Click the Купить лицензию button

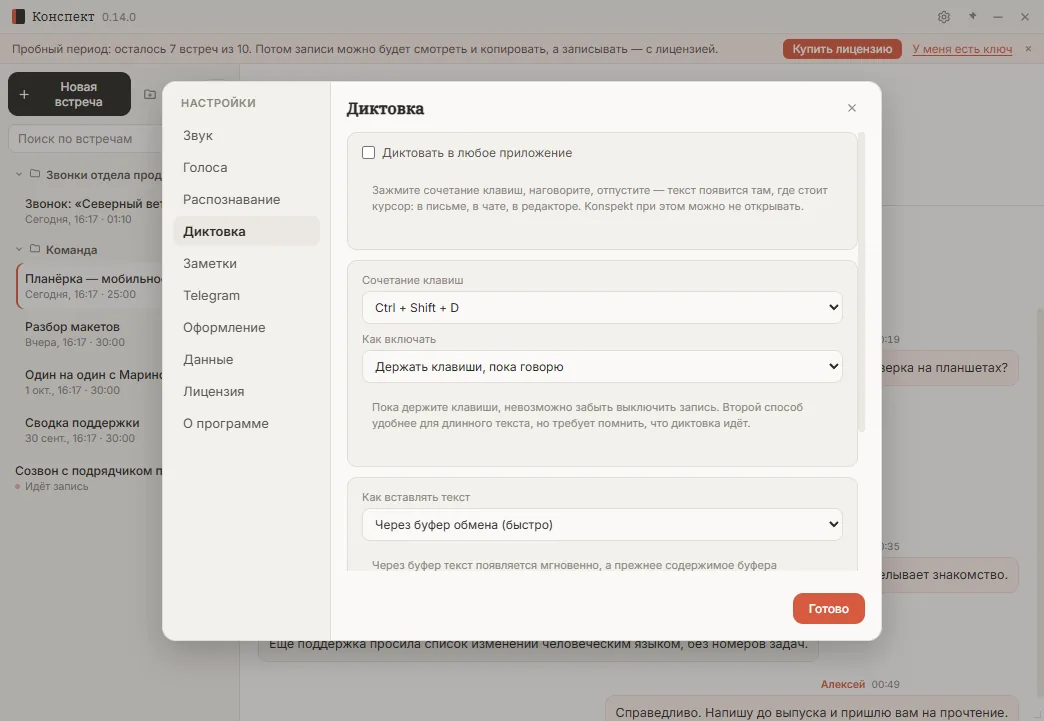coord(842,49)
